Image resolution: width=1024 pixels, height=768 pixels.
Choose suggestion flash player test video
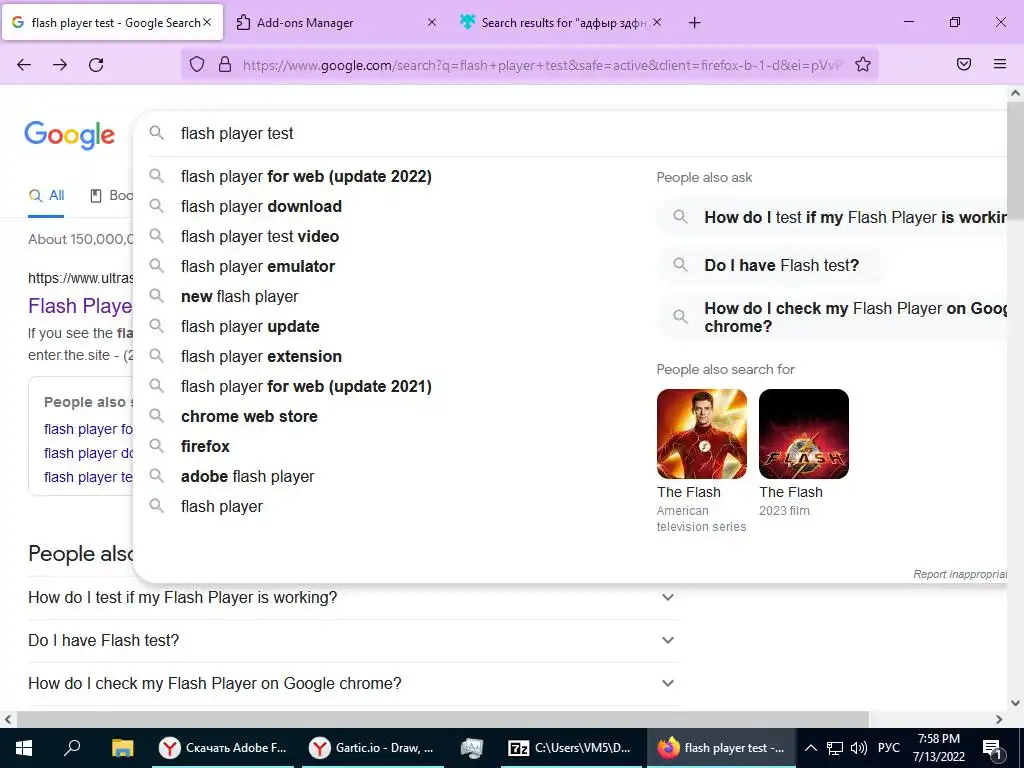point(260,236)
